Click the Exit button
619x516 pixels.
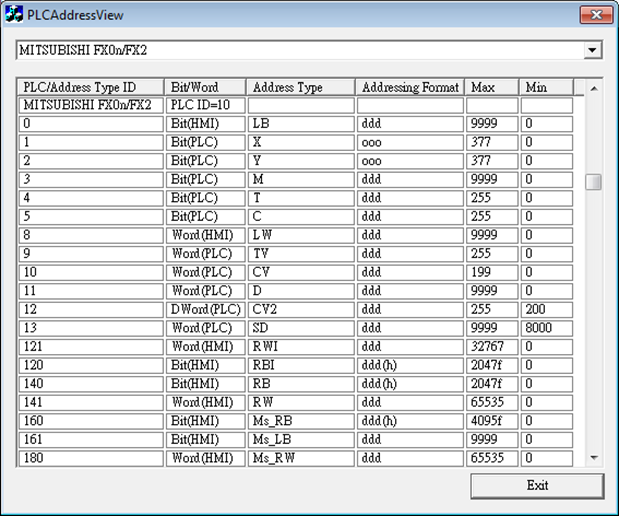(x=537, y=485)
